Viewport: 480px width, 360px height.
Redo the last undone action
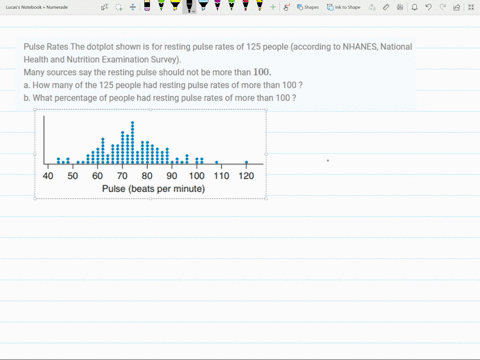[443, 7]
